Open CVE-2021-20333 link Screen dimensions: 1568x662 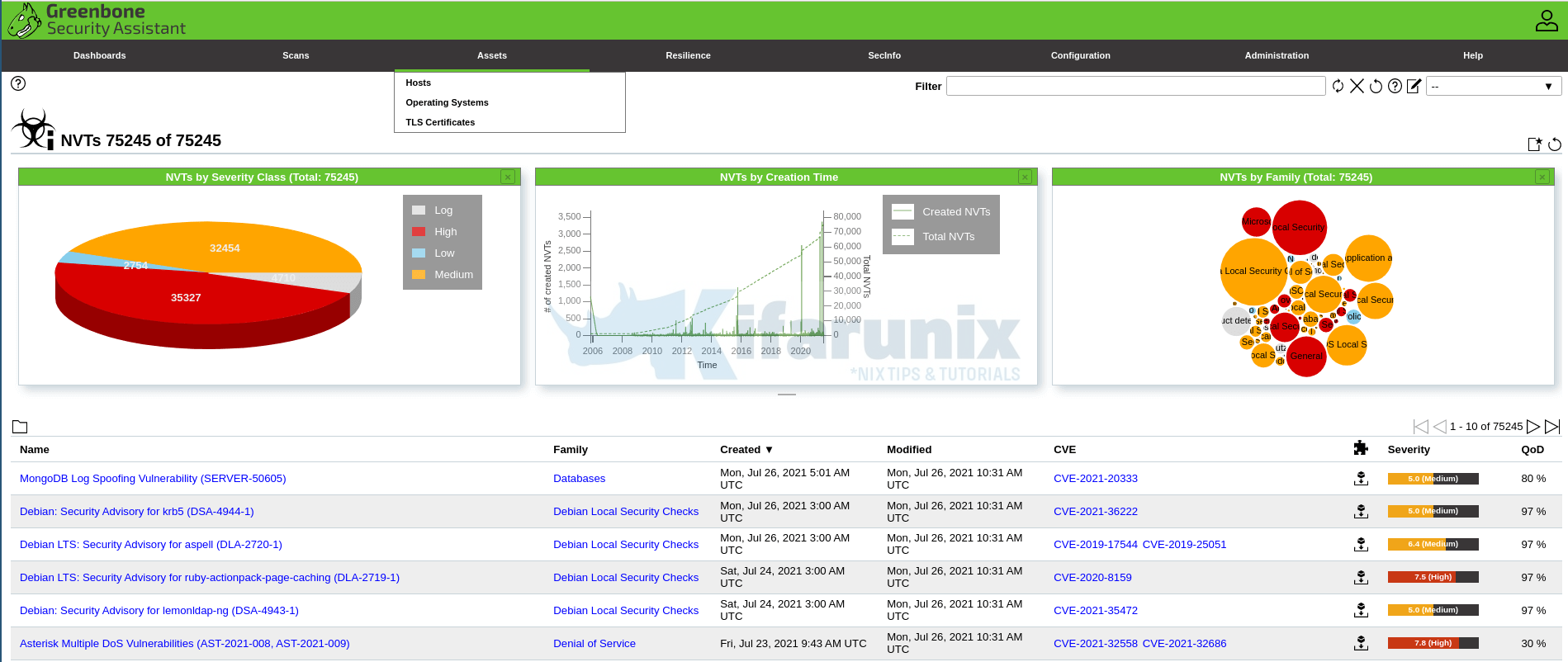1096,479
